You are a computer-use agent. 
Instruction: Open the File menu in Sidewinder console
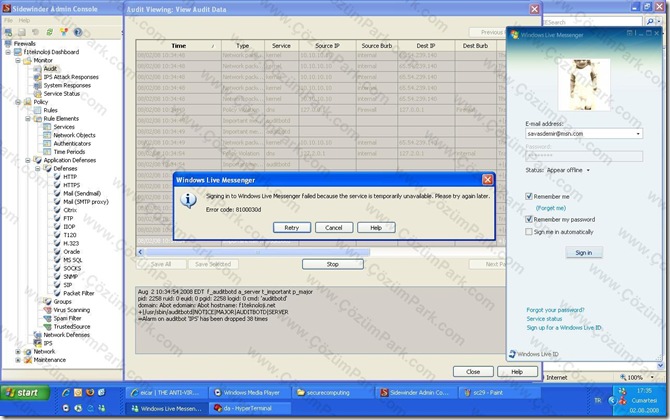pos(9,20)
